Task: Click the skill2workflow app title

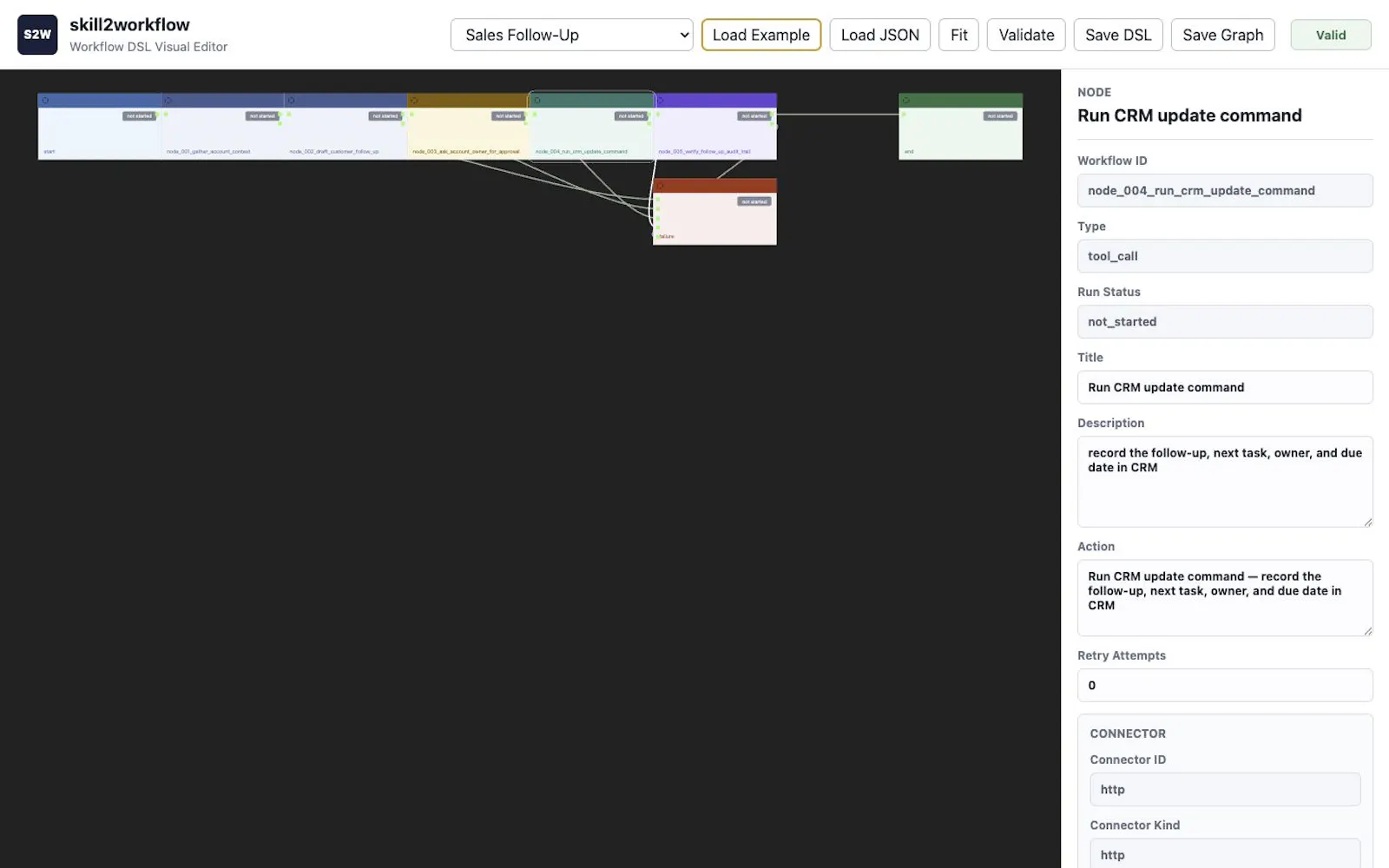Action: pyautogui.click(x=129, y=24)
